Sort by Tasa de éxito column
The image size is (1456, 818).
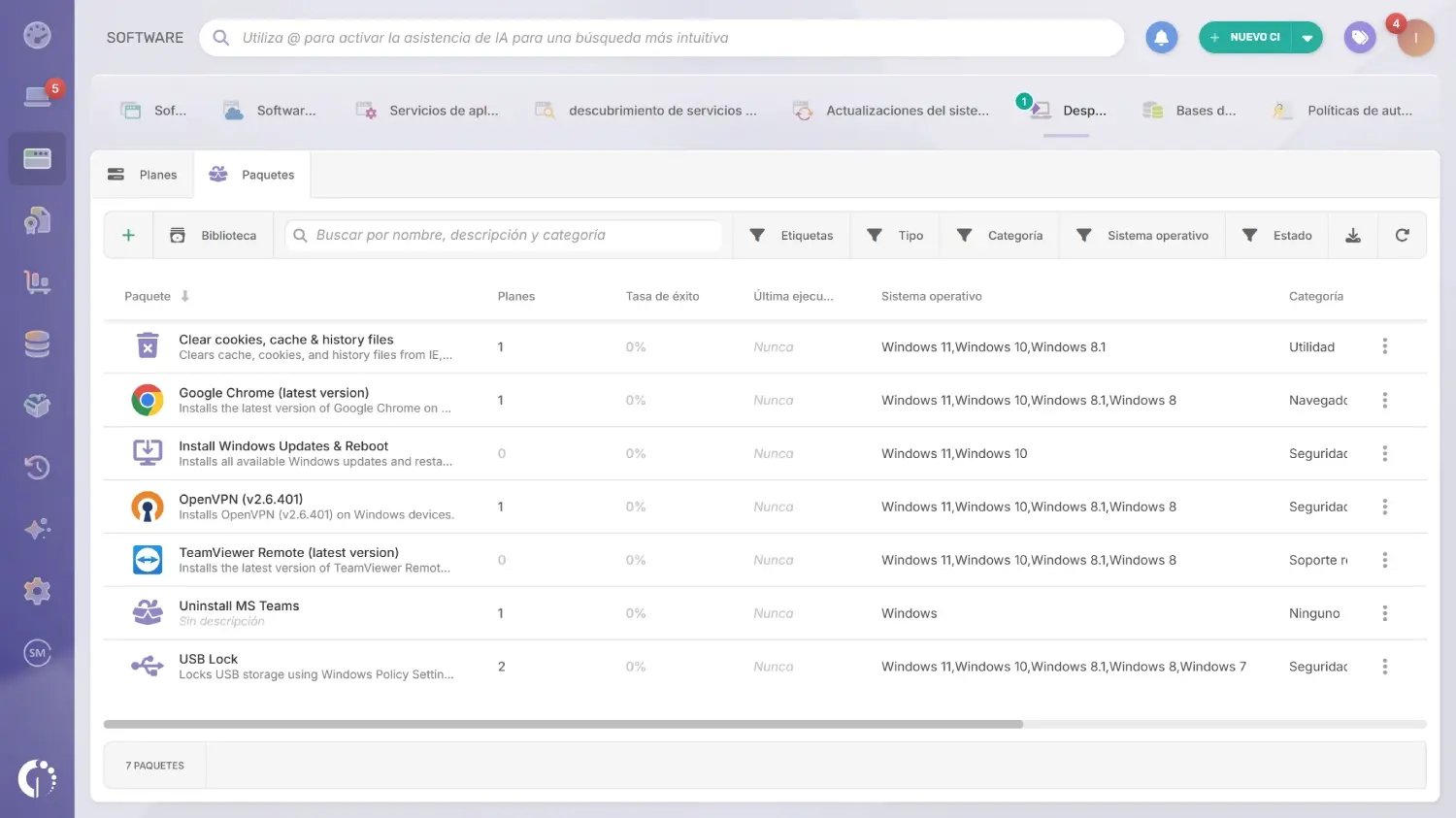point(662,296)
